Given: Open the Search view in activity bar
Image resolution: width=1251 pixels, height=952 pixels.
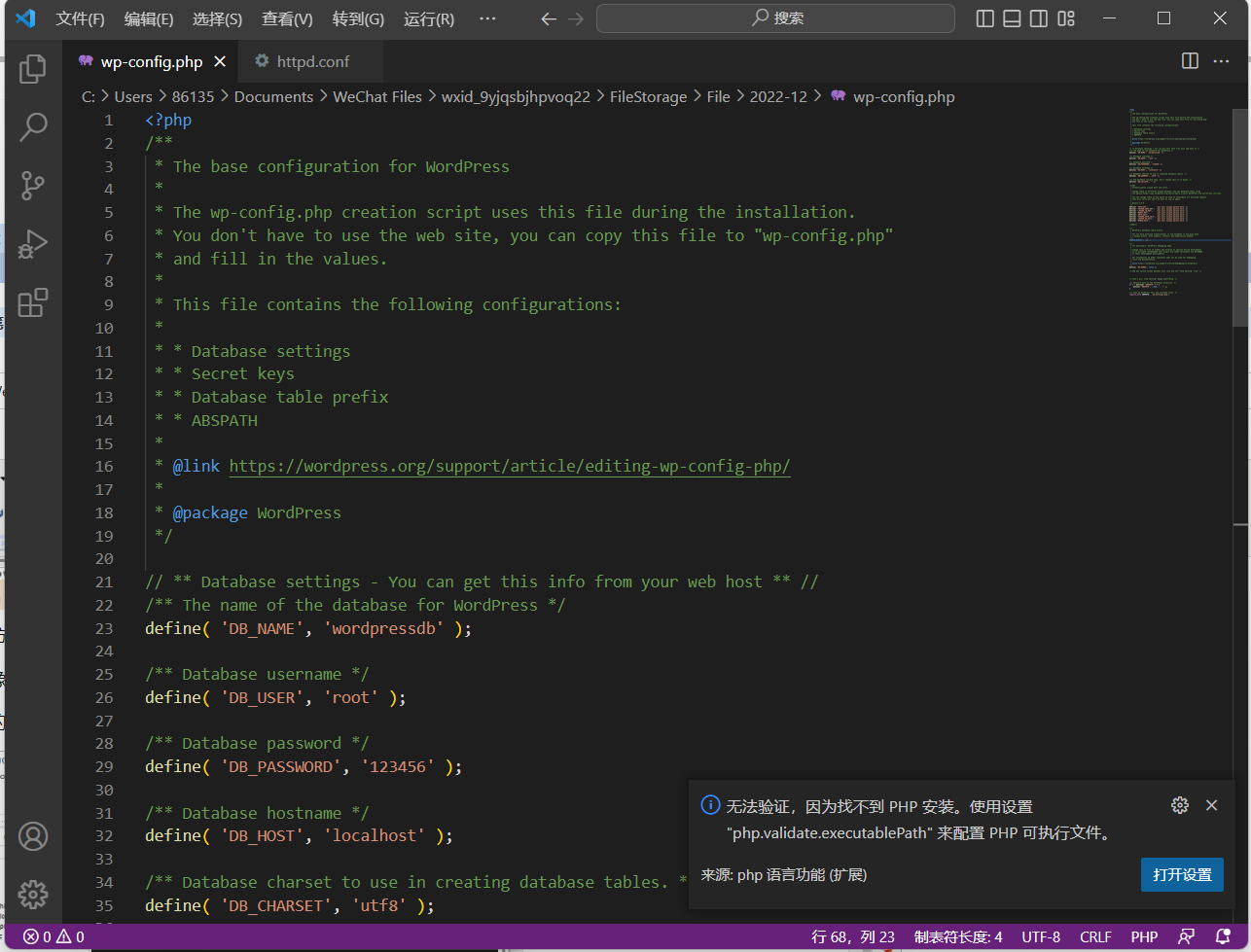Looking at the screenshot, I should pyautogui.click(x=33, y=126).
